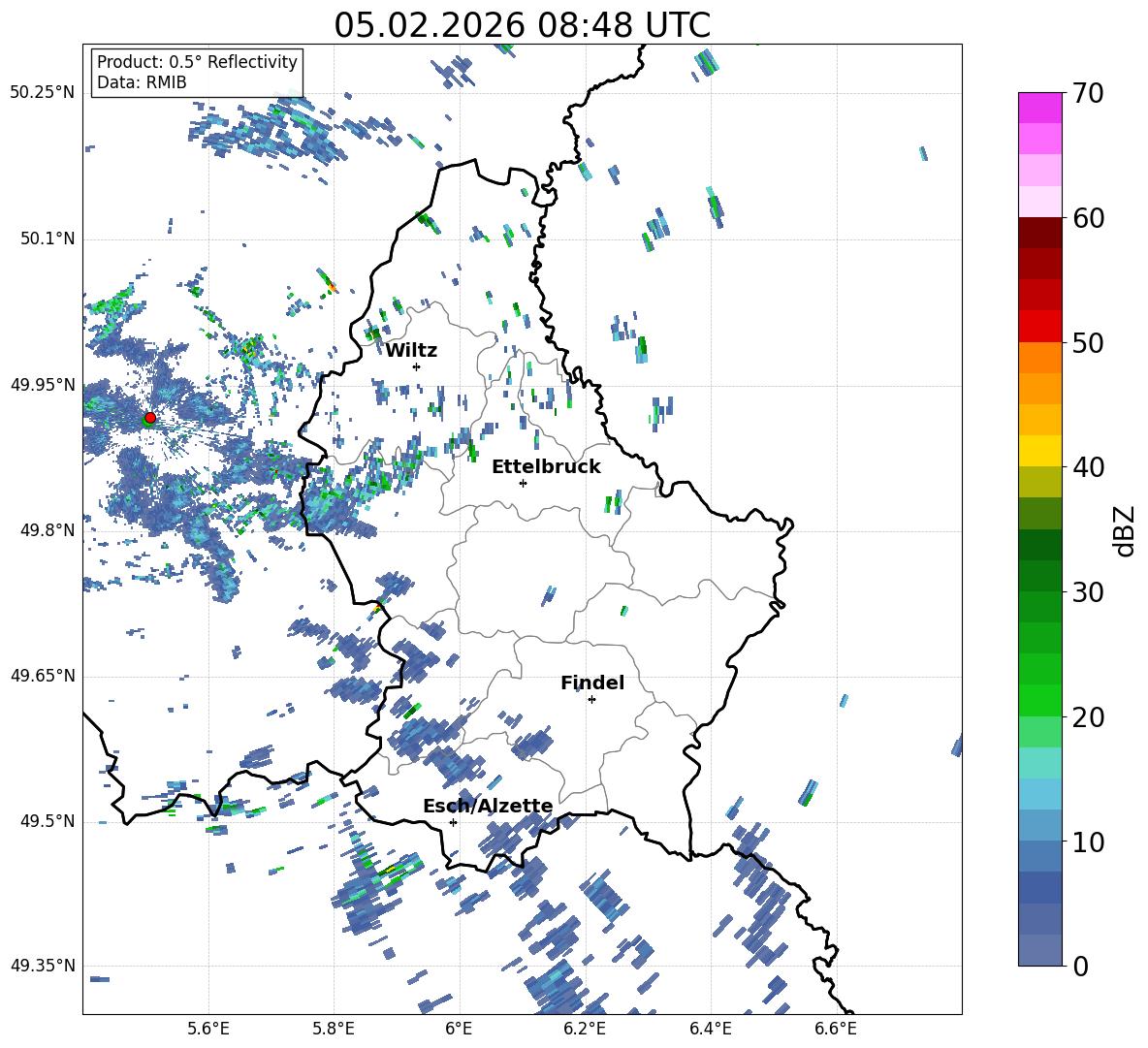
Task: Click the 6.2°E longitude label
Action: 585,1030
